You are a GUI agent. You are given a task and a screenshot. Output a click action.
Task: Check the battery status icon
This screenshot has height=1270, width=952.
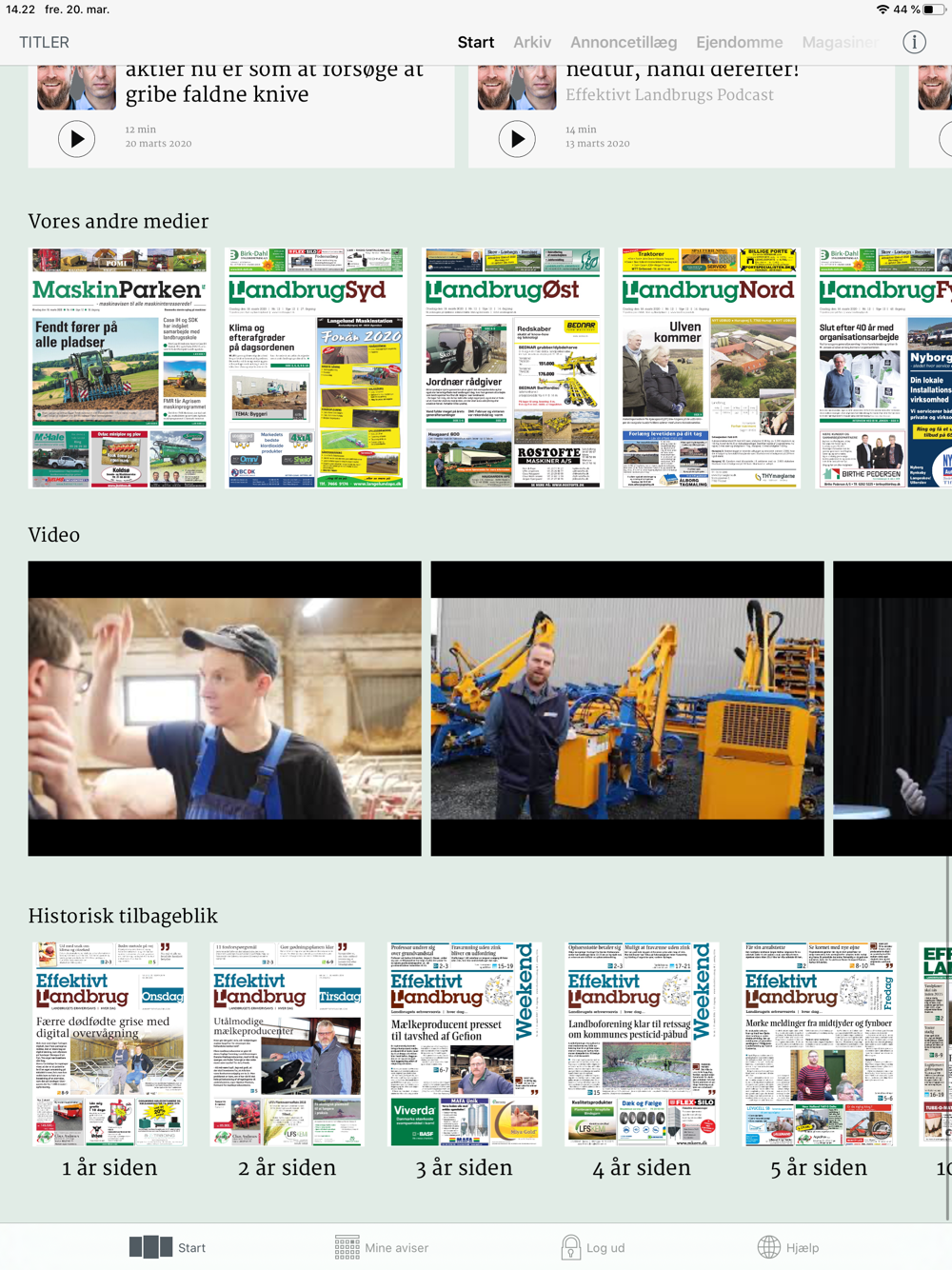tap(934, 10)
